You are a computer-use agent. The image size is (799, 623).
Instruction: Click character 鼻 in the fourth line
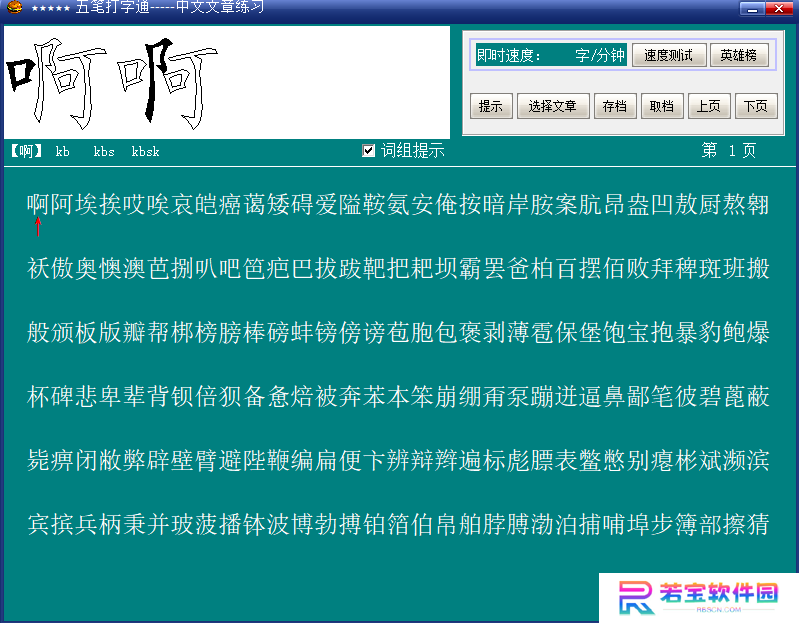(614, 396)
